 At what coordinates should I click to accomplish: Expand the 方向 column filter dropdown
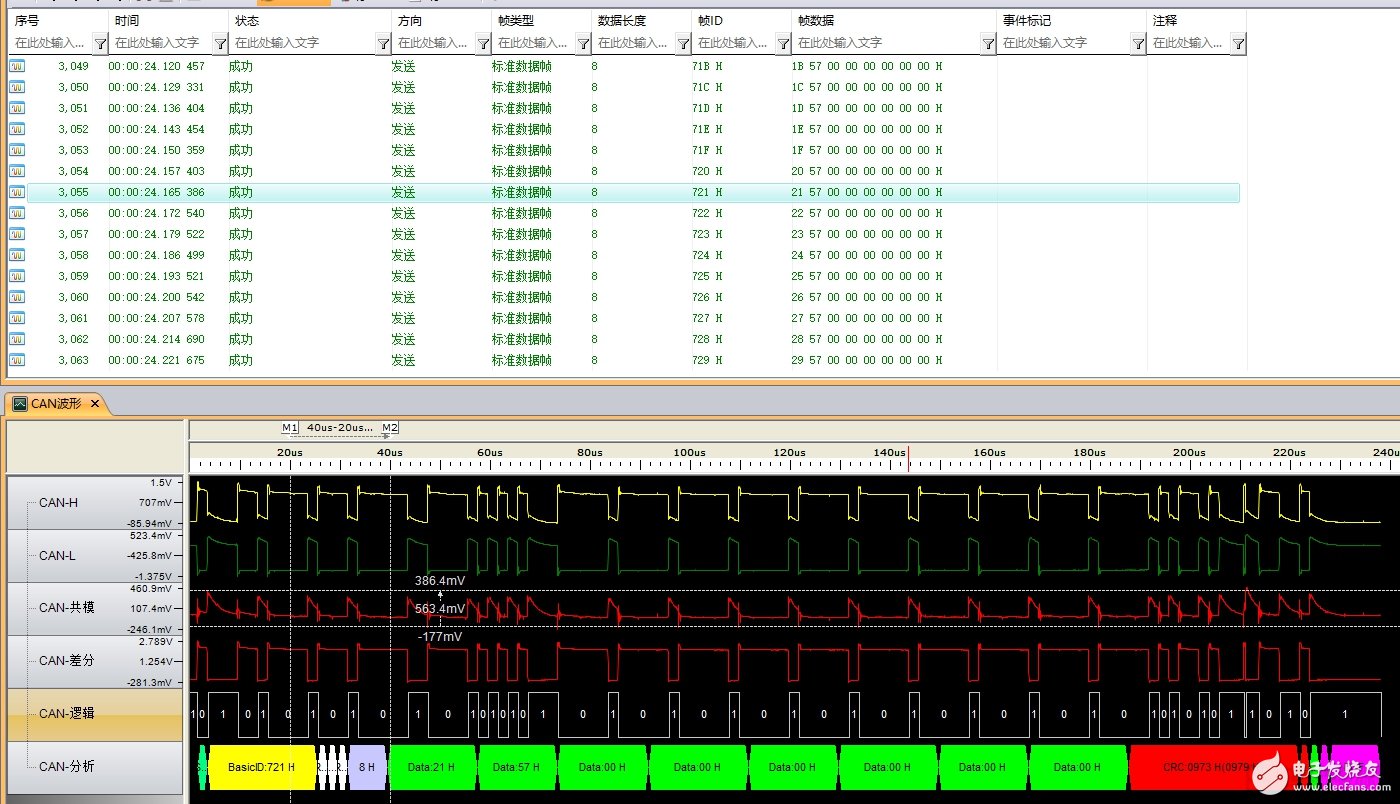(483, 43)
